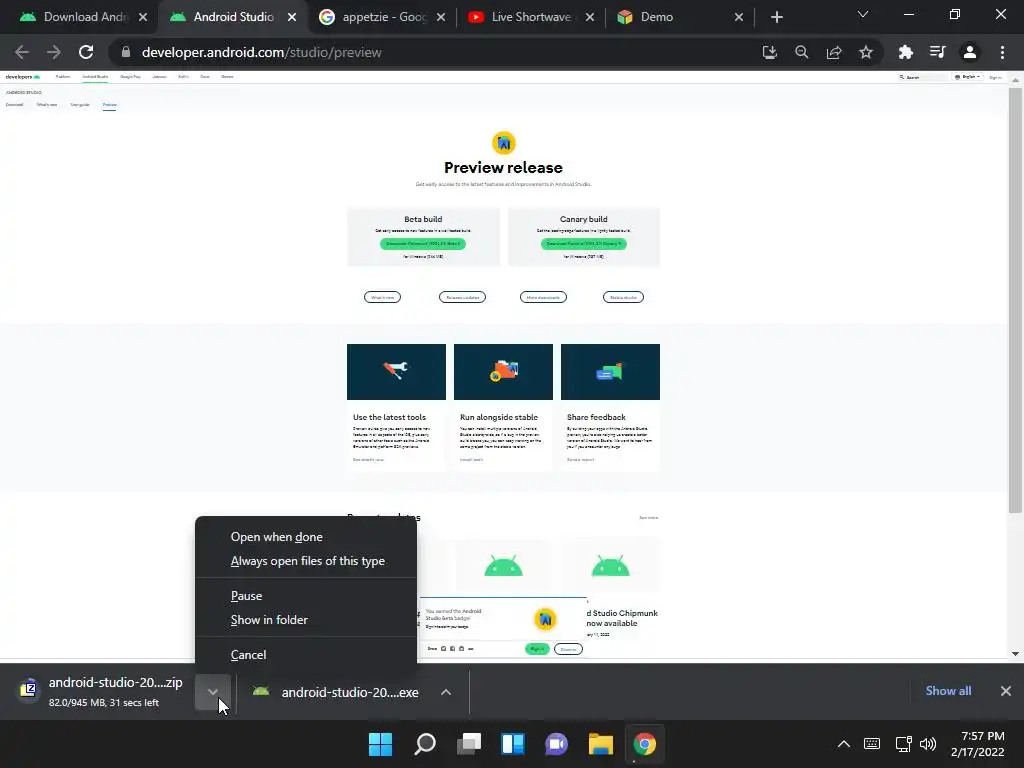The height and width of the screenshot is (768, 1024).
Task: Click the See more link for recent updates
Action: [648, 518]
